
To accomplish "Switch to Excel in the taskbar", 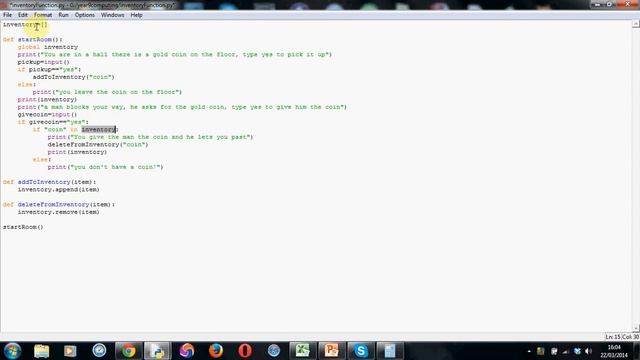I will [x=302, y=351].
